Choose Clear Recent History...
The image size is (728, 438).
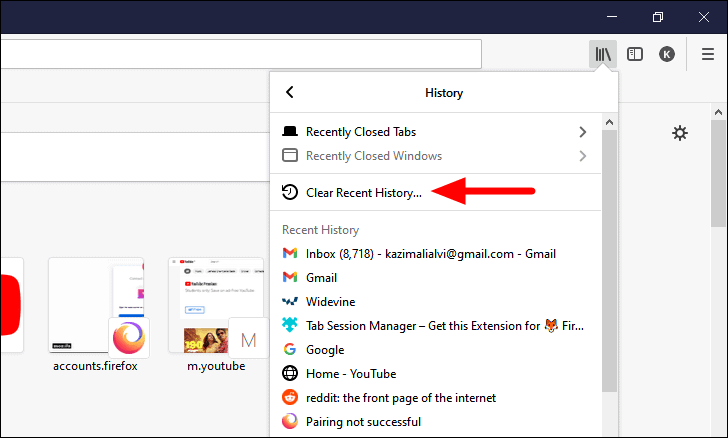click(435, 192)
